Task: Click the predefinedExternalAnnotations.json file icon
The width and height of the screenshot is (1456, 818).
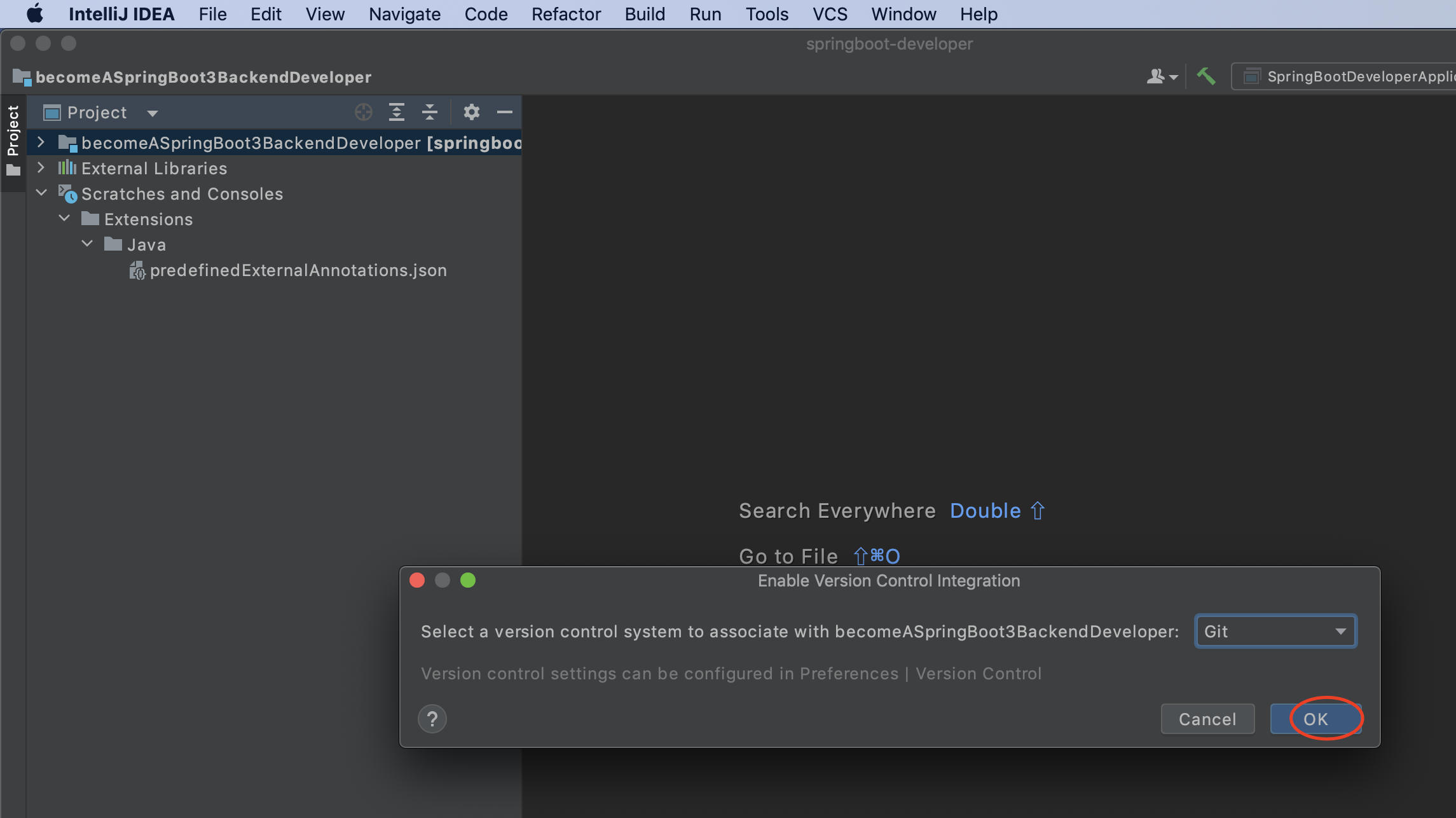Action: coord(137,270)
